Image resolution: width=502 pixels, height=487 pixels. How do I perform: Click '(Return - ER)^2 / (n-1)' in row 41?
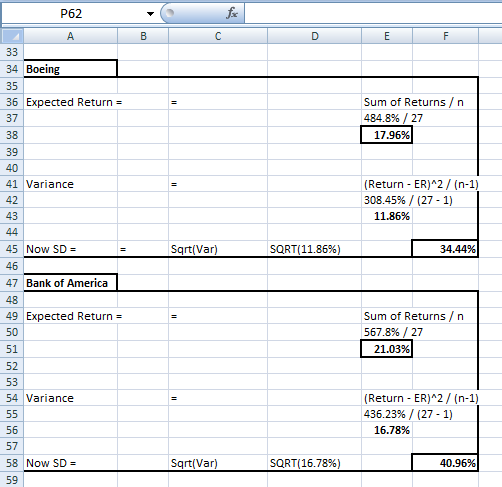click(x=421, y=184)
